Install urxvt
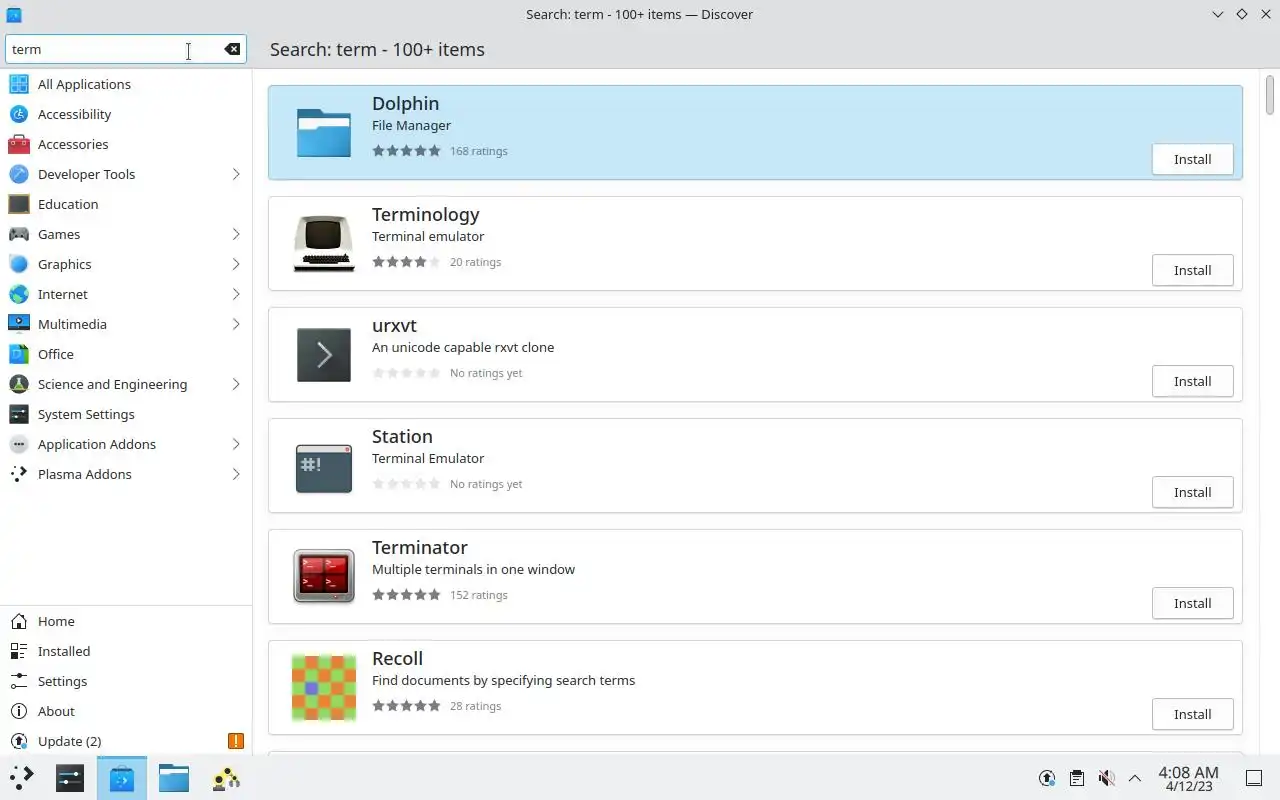 [1192, 381]
